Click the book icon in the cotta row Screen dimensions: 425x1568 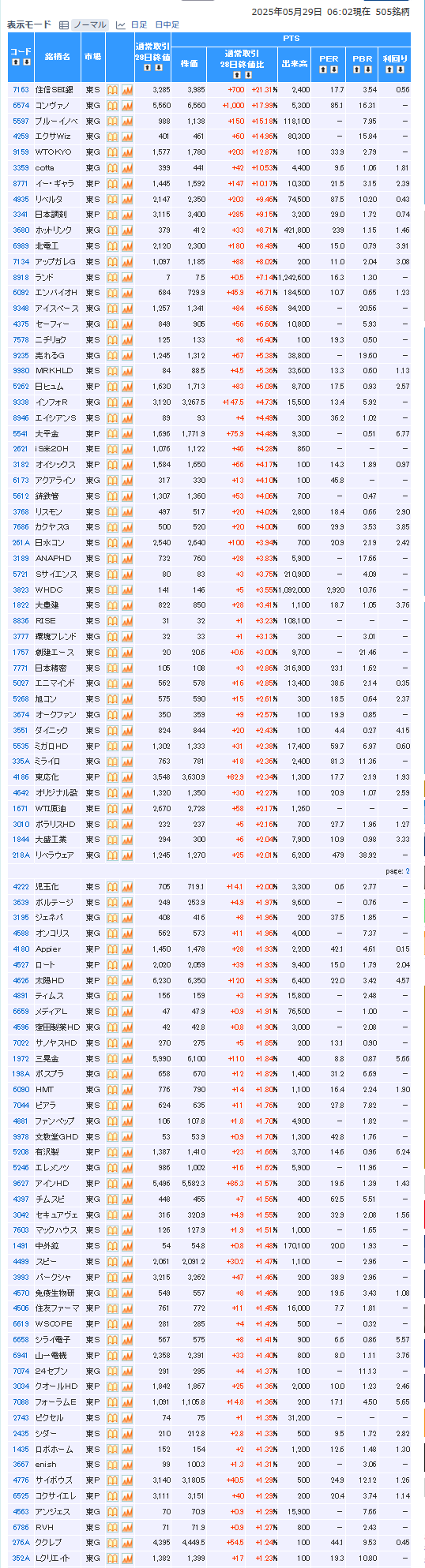[x=112, y=168]
